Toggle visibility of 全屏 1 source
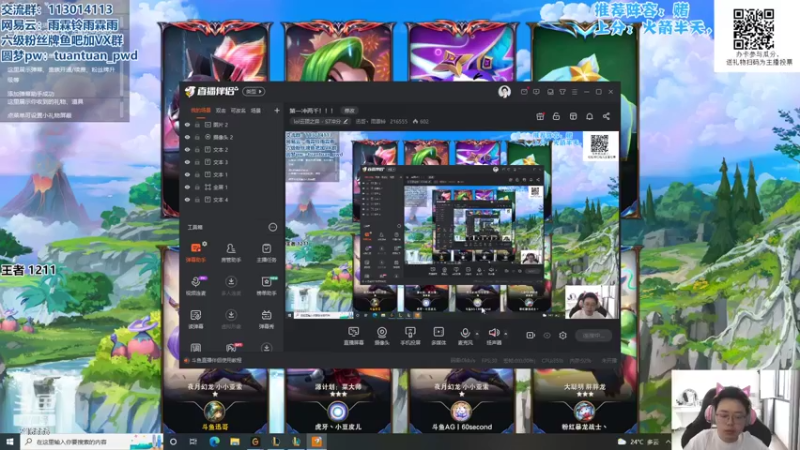This screenshot has height=450, width=800. pos(187,187)
